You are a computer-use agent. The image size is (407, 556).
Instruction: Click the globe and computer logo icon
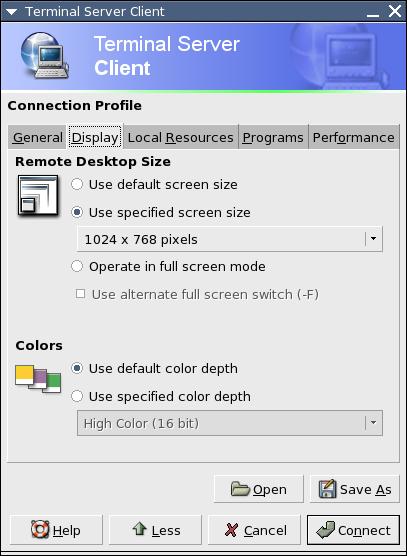[x=44, y=55]
